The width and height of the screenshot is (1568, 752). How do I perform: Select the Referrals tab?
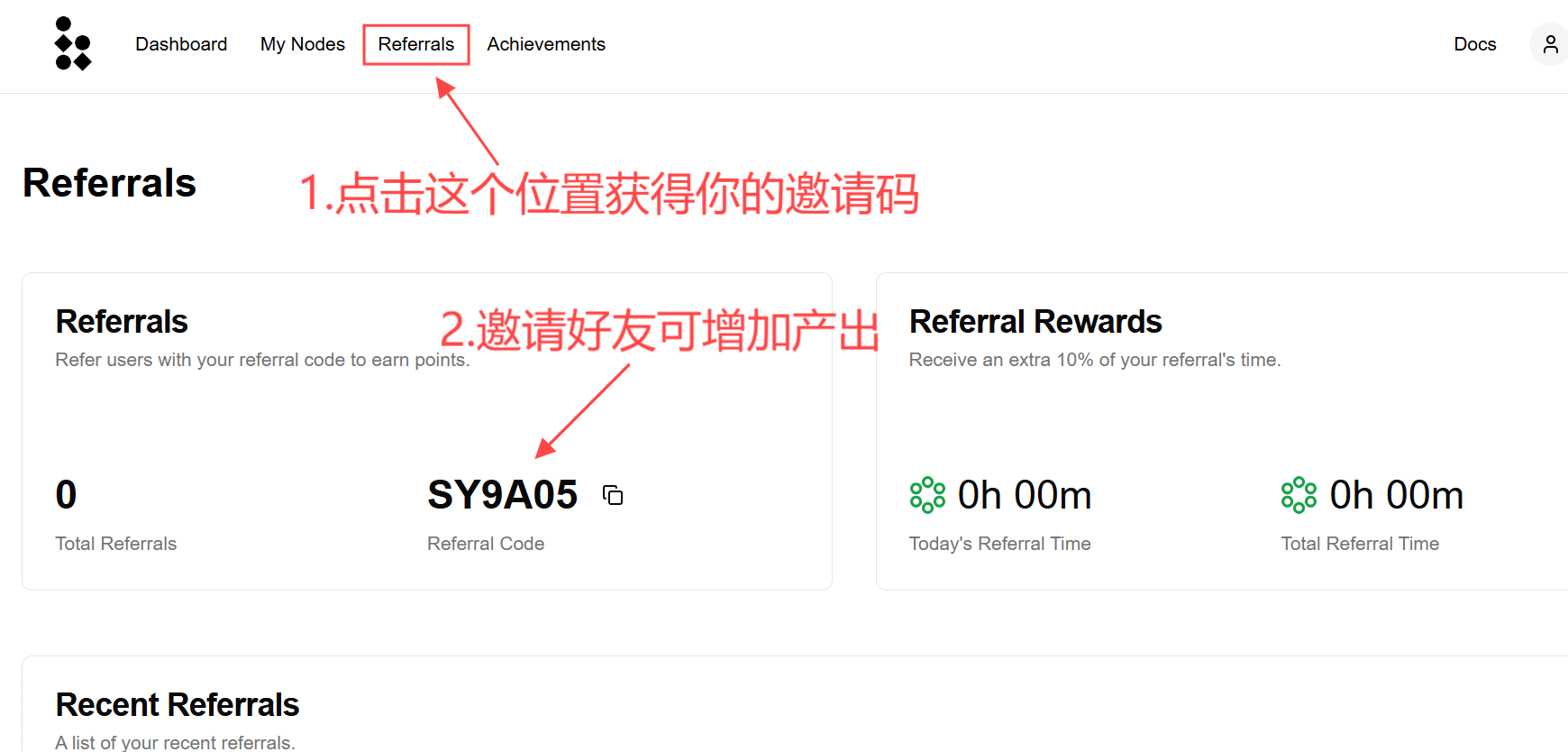tap(416, 44)
